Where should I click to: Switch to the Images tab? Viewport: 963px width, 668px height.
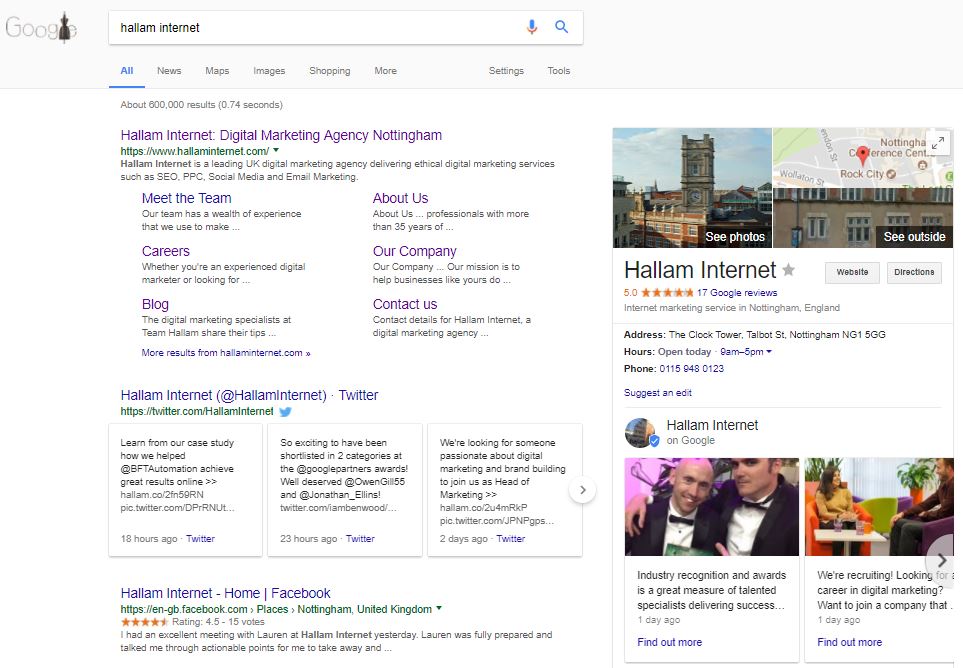[x=269, y=71]
